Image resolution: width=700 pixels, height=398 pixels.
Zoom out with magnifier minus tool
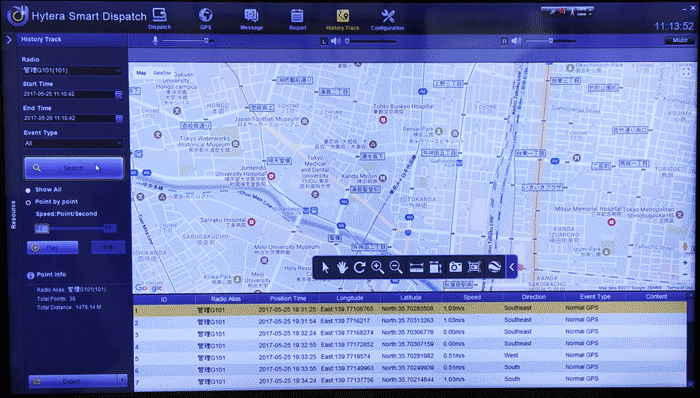tap(396, 267)
